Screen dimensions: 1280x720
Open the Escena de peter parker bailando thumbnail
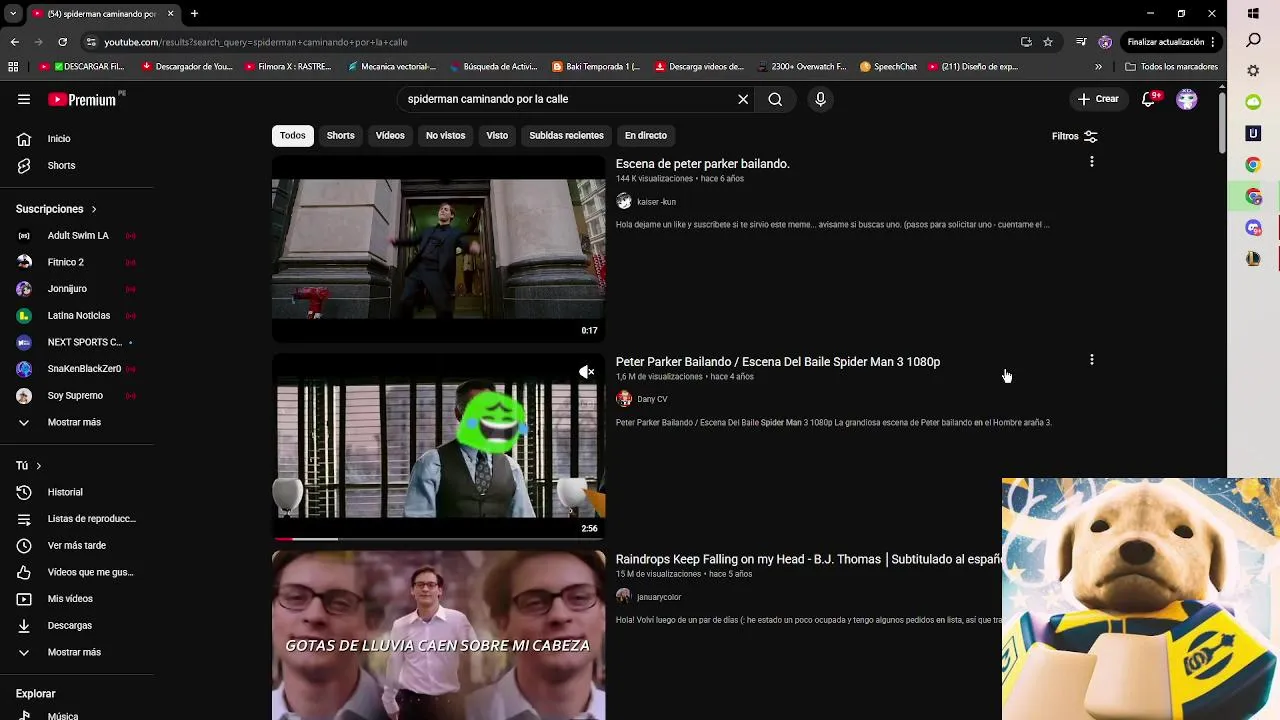438,249
